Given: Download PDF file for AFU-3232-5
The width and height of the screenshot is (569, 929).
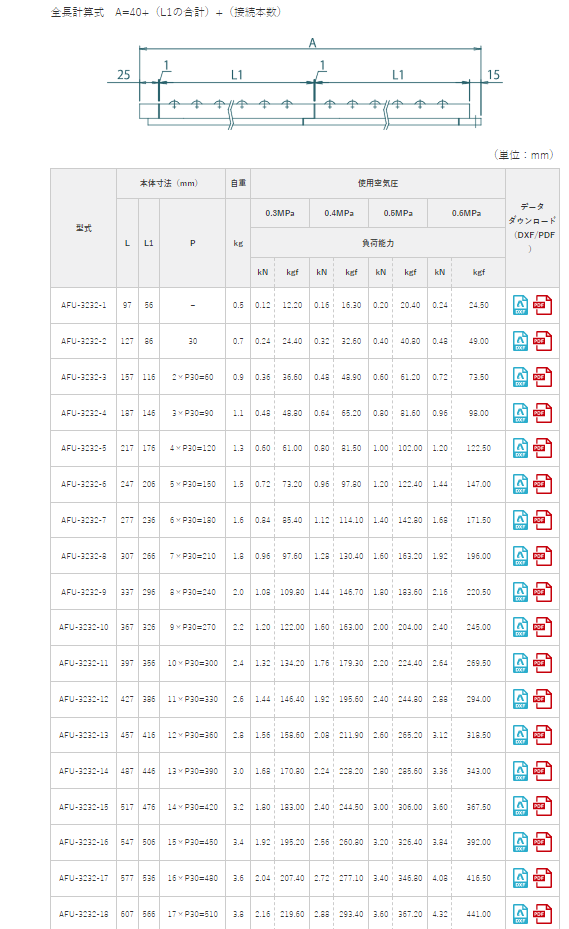Looking at the screenshot, I should 542,448.
